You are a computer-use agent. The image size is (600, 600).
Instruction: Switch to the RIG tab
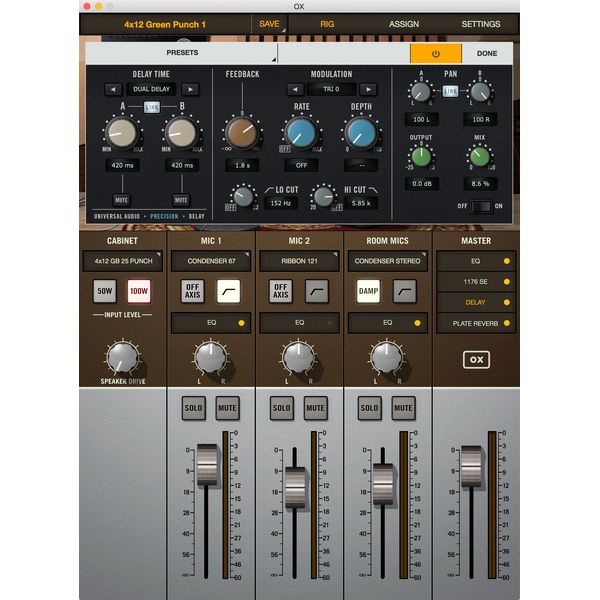[327, 24]
